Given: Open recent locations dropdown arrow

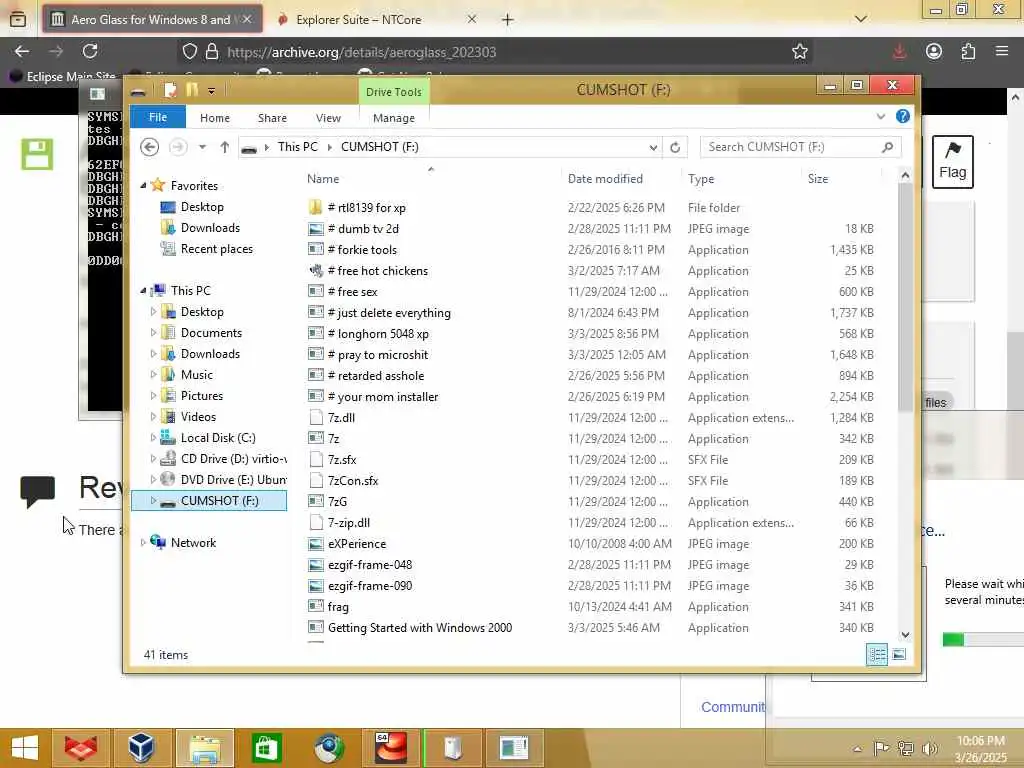Looking at the screenshot, I should 202,147.
